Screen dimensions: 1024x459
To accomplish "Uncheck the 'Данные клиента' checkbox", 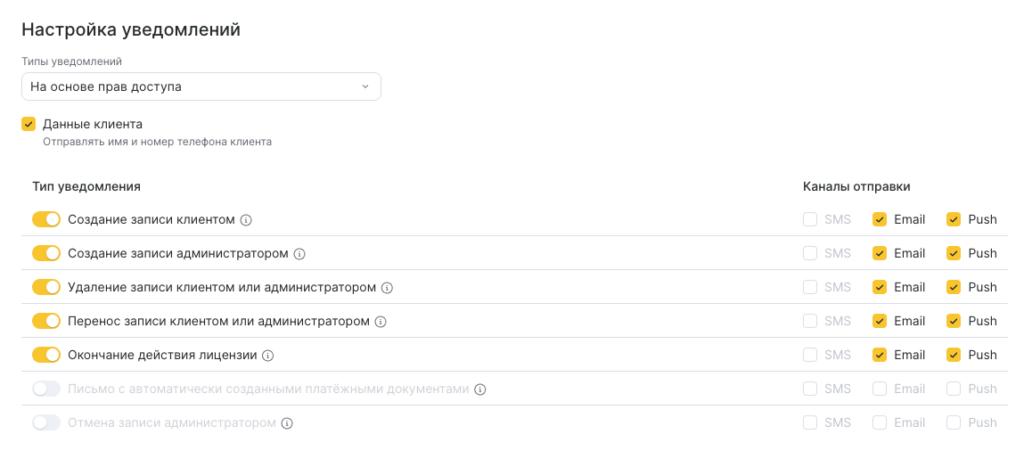I will [x=28, y=125].
